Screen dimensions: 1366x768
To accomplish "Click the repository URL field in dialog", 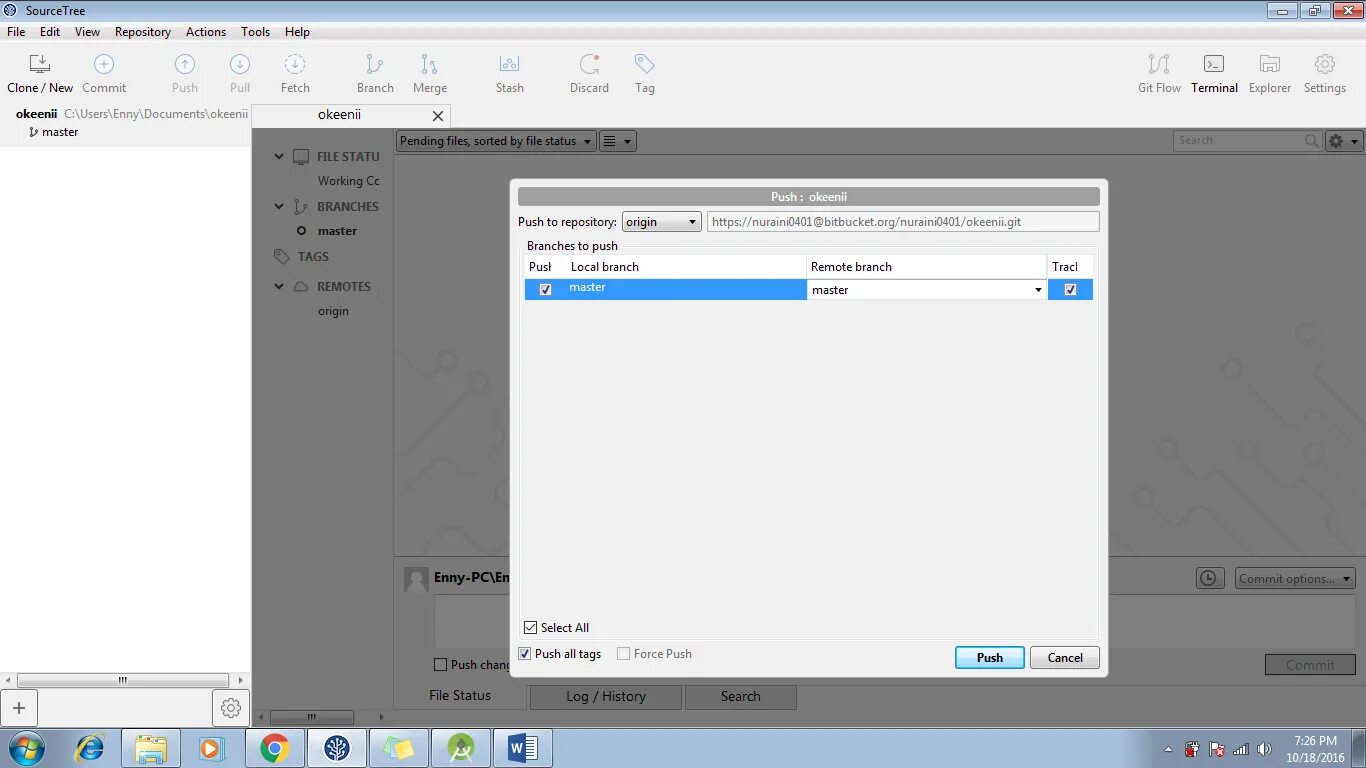I will point(903,222).
